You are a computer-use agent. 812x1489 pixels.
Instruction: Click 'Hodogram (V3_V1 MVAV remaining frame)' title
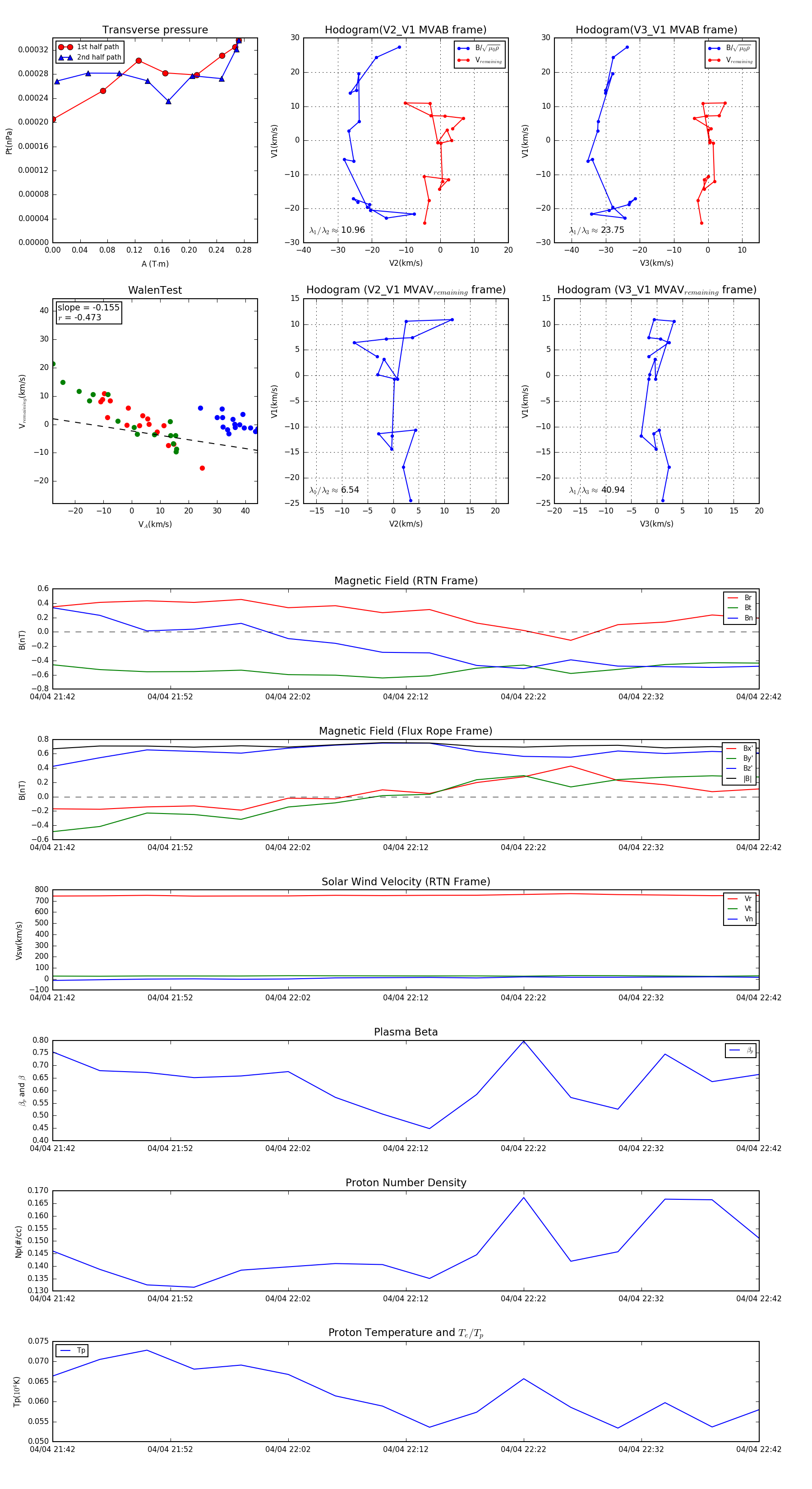point(656,290)
